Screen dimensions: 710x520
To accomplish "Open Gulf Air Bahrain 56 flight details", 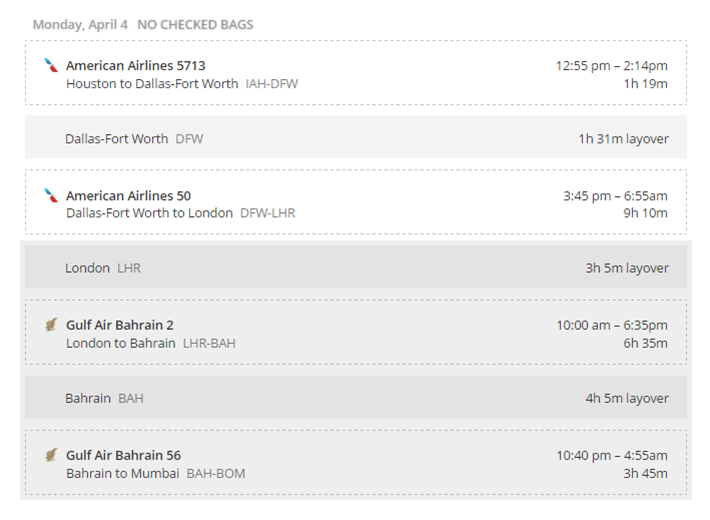I will click(x=356, y=462).
